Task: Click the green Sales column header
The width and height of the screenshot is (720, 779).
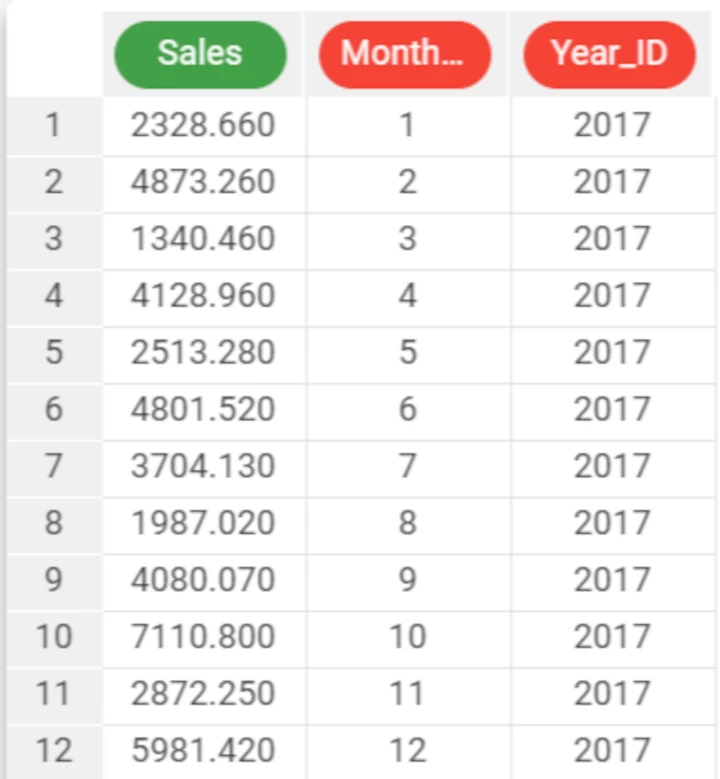Action: click(x=200, y=55)
